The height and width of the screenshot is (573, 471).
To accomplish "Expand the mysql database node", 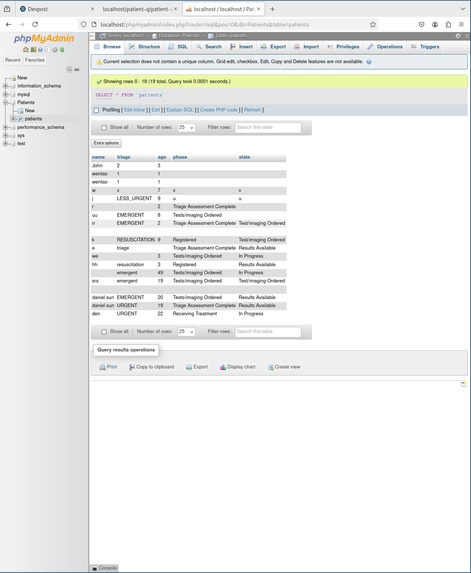I will (5, 94).
